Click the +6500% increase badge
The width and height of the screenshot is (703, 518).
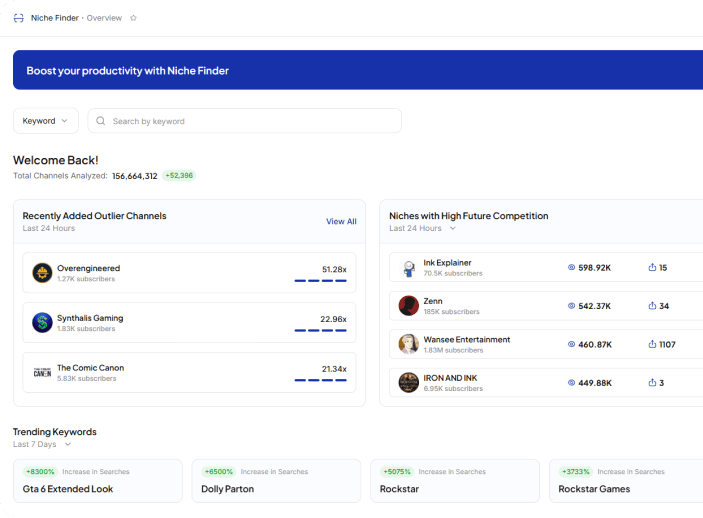click(219, 472)
